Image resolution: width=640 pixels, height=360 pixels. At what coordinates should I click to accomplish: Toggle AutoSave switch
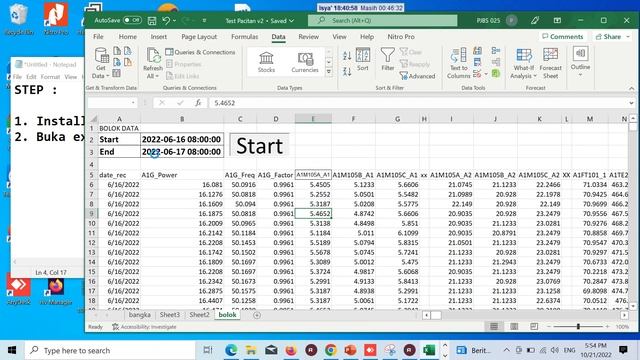[132, 20]
